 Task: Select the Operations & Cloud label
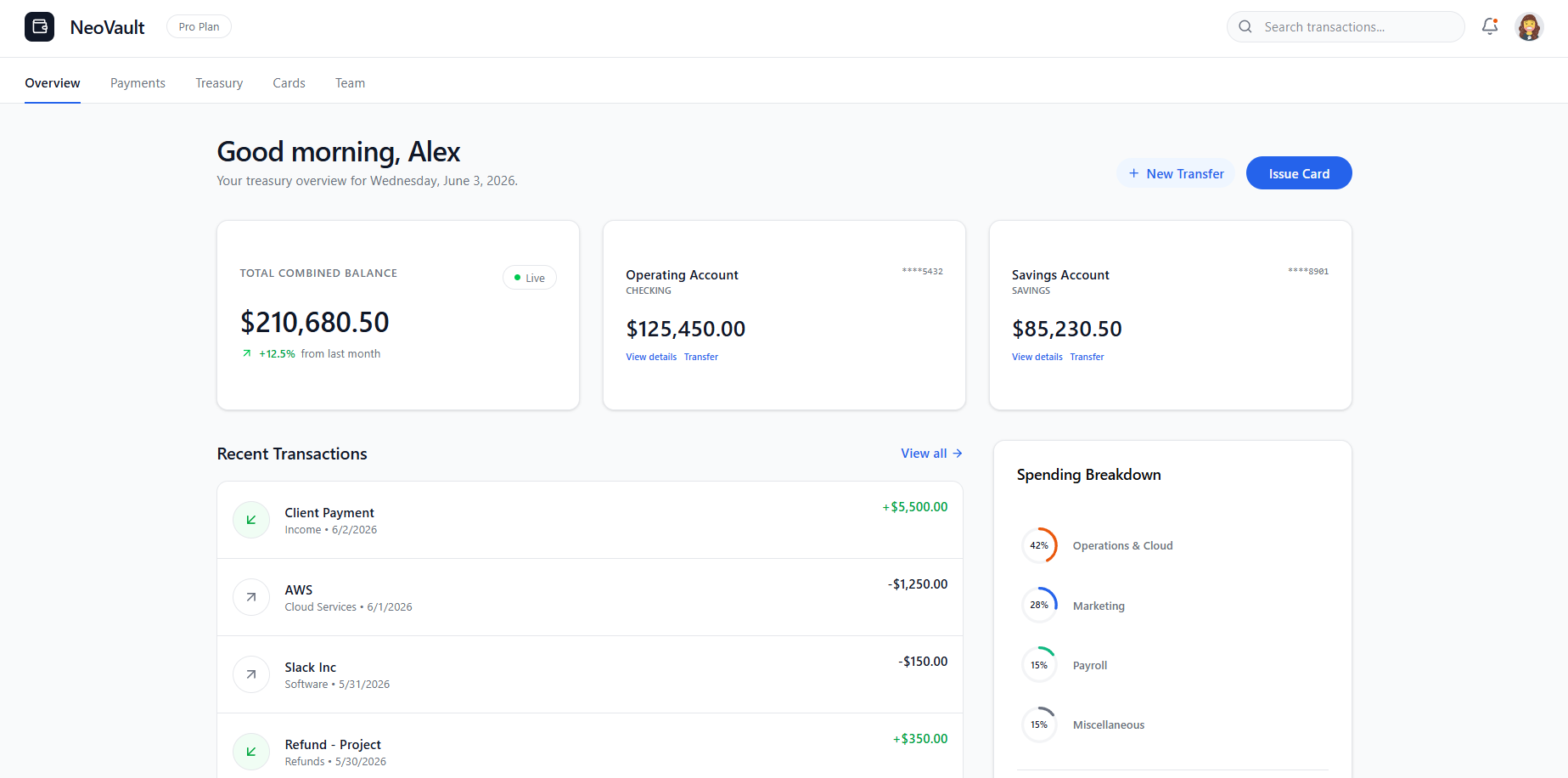1123,546
